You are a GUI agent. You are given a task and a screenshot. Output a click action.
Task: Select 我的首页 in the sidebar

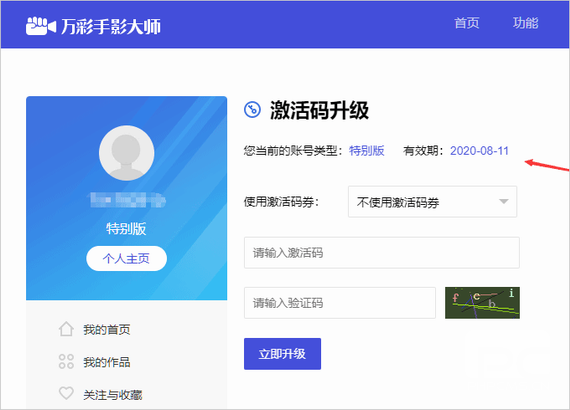point(107,330)
